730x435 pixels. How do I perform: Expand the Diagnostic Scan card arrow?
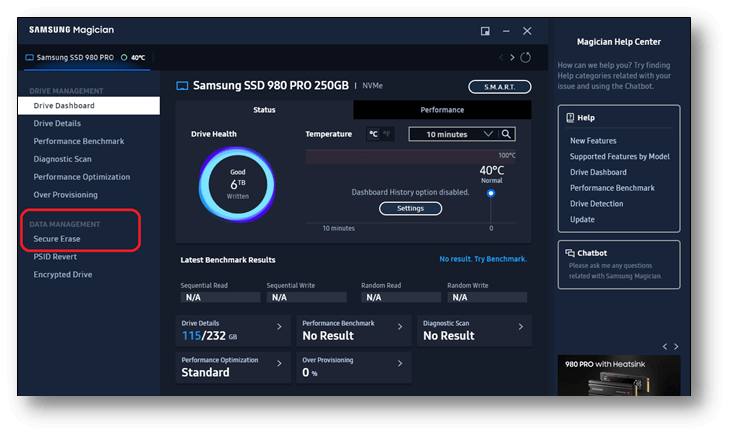point(520,327)
